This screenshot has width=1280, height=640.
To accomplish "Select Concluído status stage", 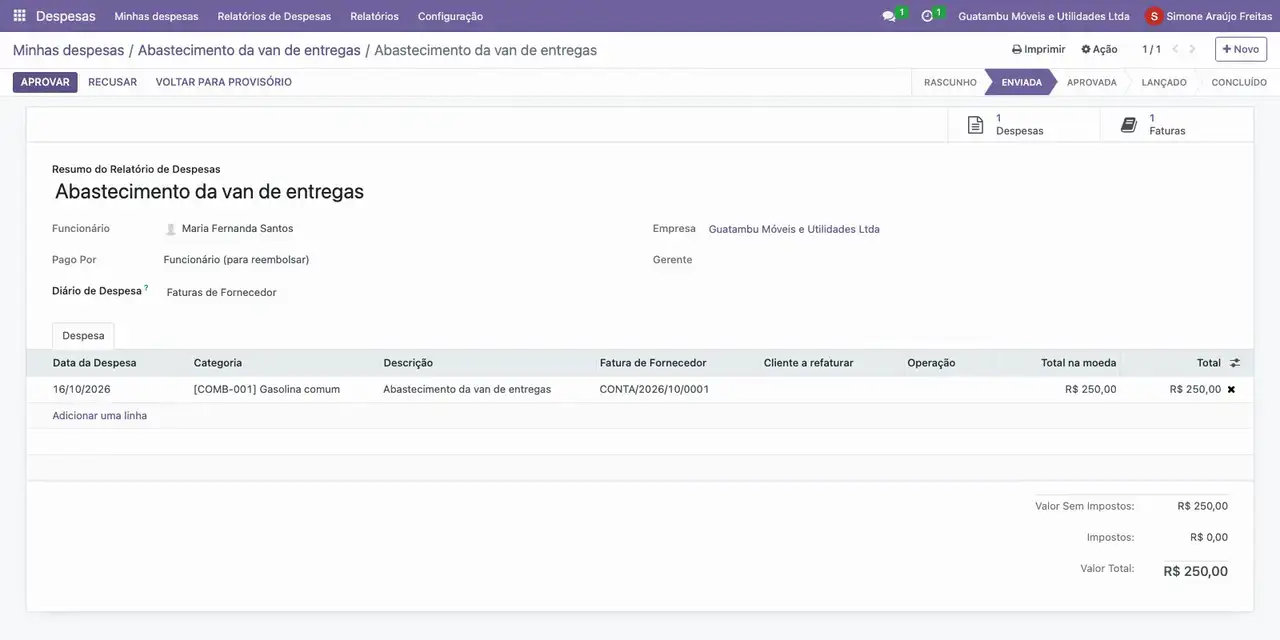I will point(1239,82).
